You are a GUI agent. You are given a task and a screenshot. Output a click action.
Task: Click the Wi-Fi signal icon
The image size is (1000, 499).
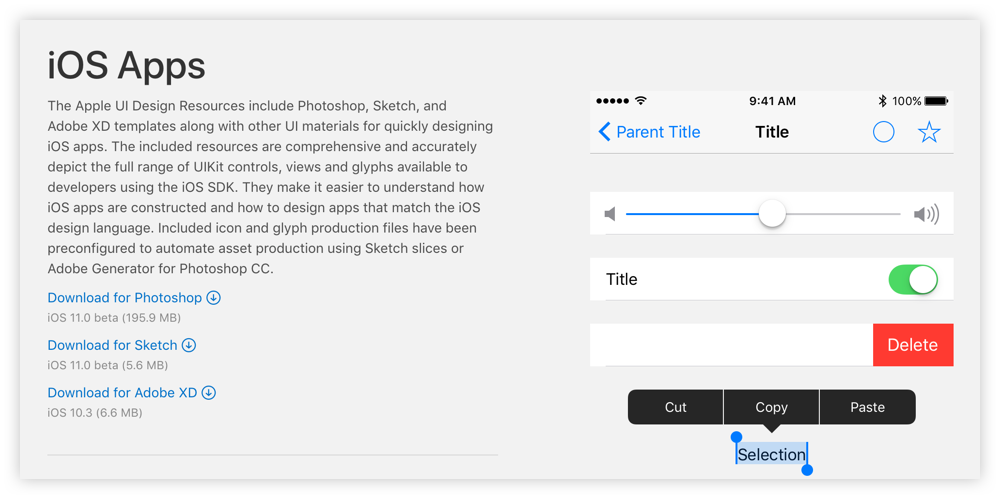(641, 101)
